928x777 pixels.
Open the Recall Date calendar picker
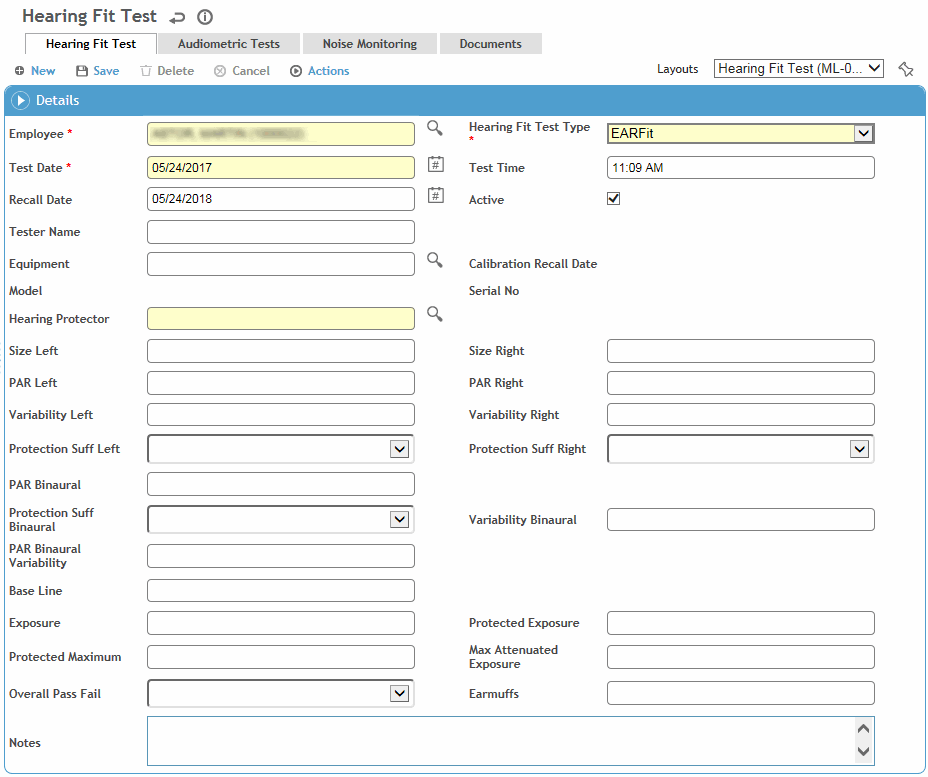pyautogui.click(x=436, y=196)
